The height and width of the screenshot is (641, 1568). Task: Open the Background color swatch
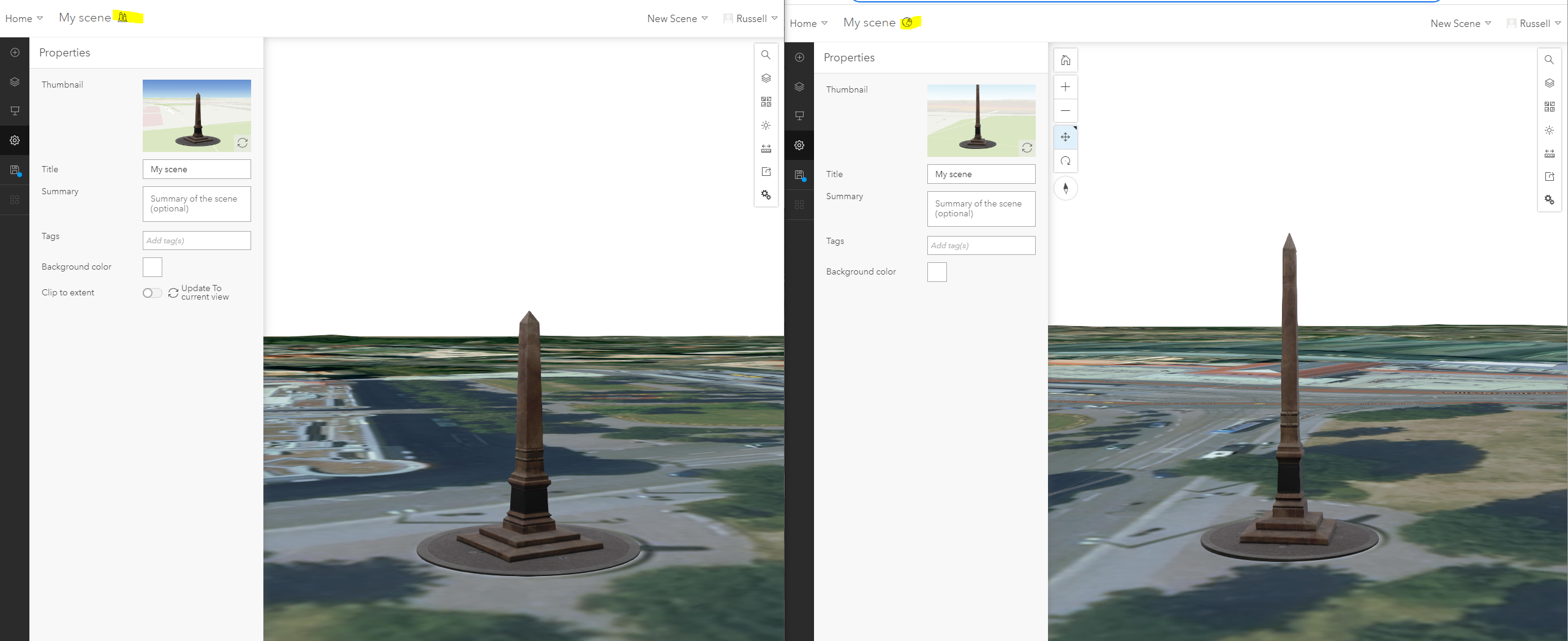(152, 267)
